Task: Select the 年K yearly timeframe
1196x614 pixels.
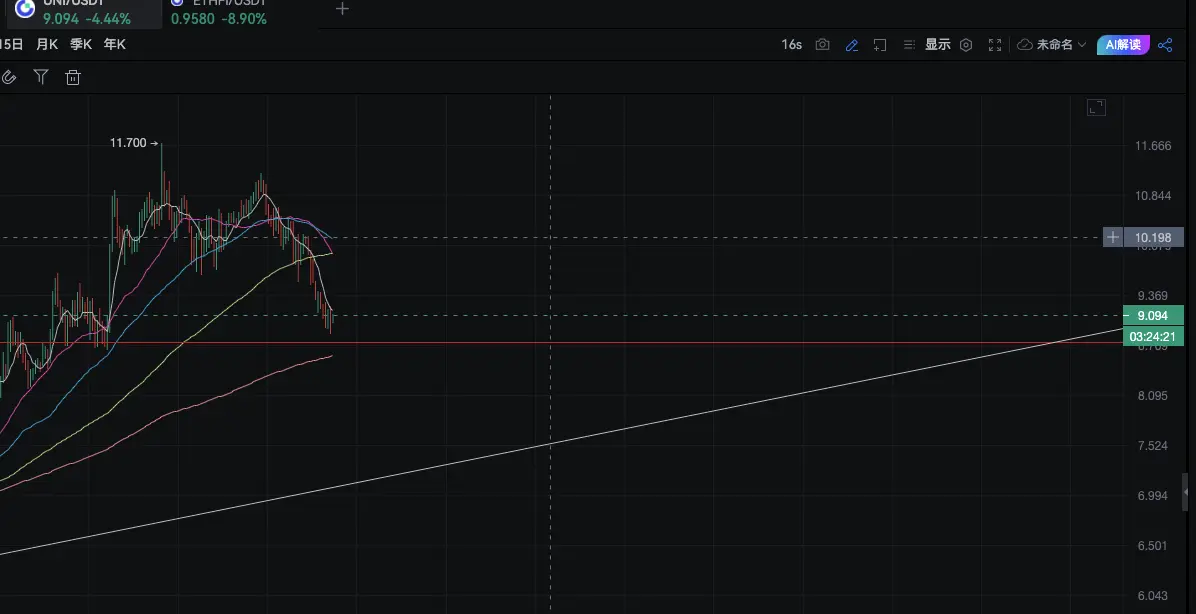Action: [114, 44]
